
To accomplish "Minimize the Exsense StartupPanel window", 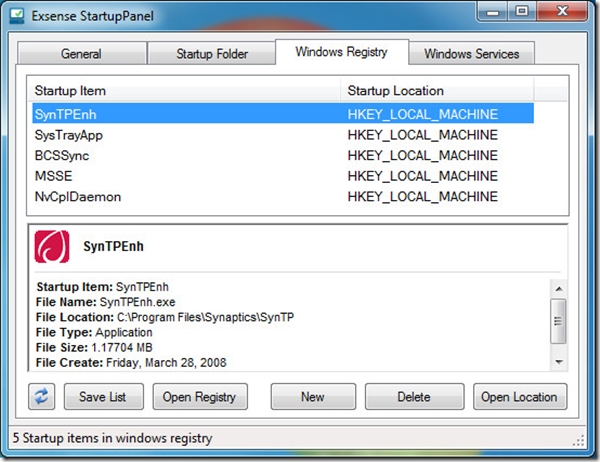I will 492,12.
